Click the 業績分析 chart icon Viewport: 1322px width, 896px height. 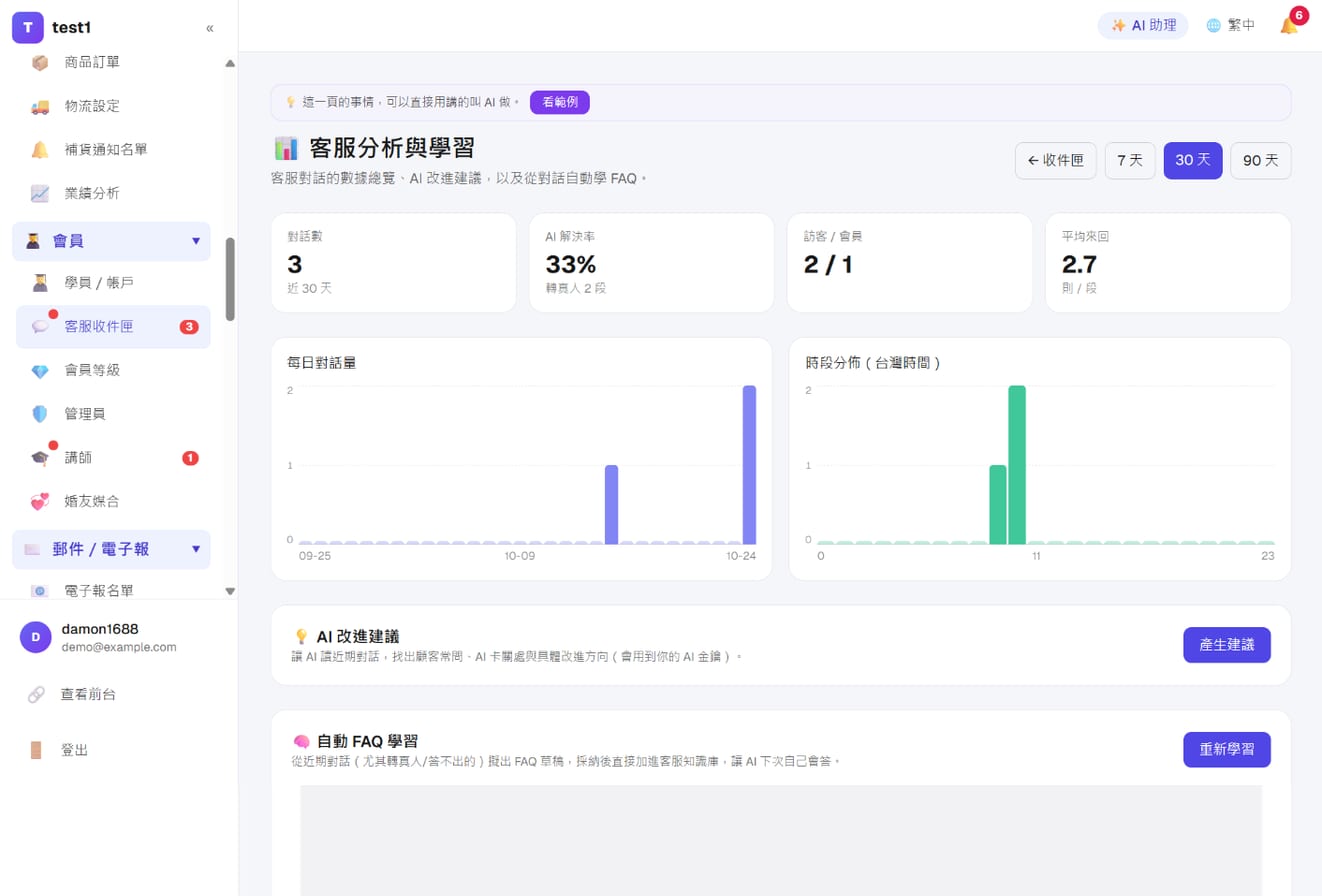(40, 193)
